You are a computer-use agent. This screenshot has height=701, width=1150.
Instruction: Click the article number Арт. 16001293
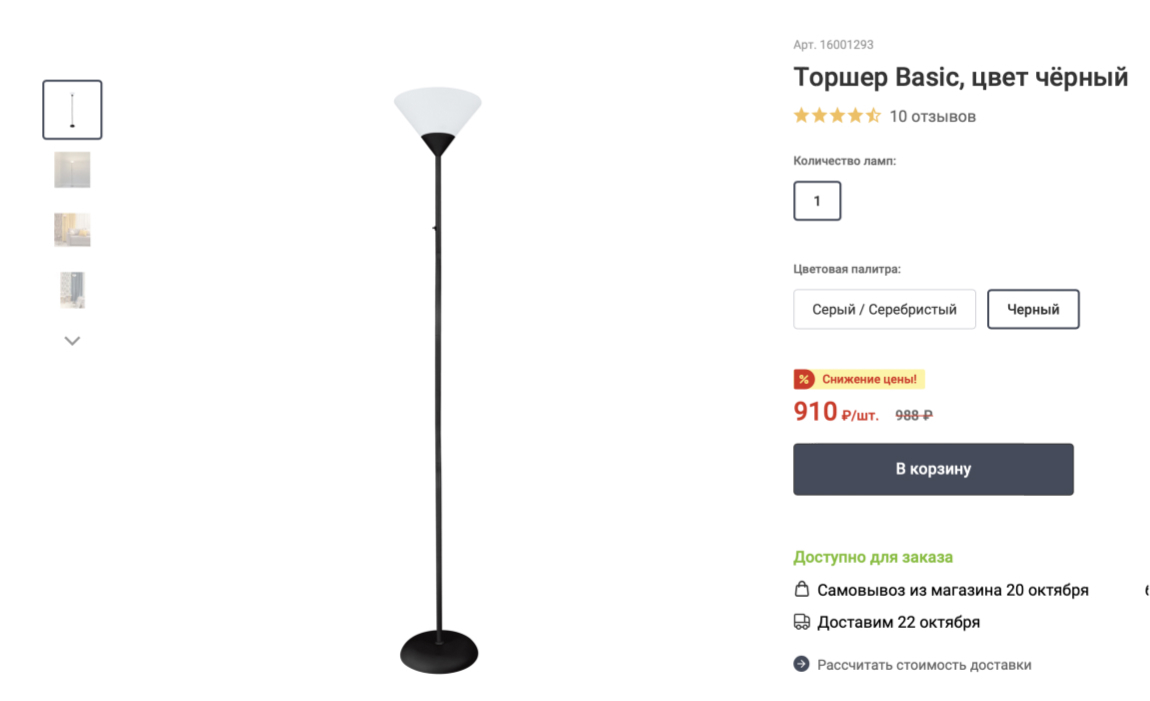(833, 45)
